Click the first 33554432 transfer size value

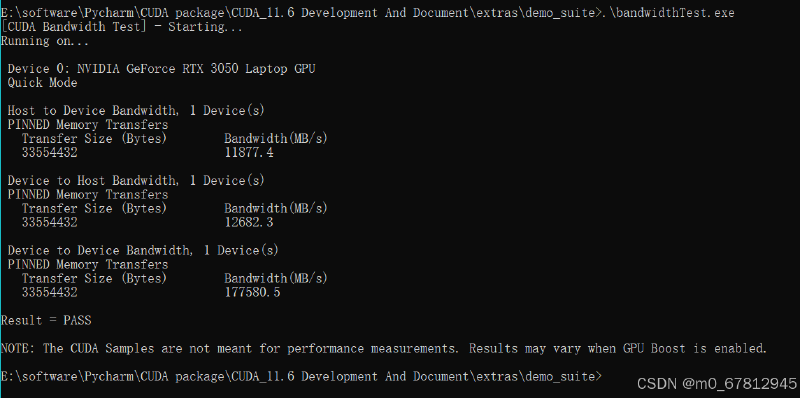point(49,153)
